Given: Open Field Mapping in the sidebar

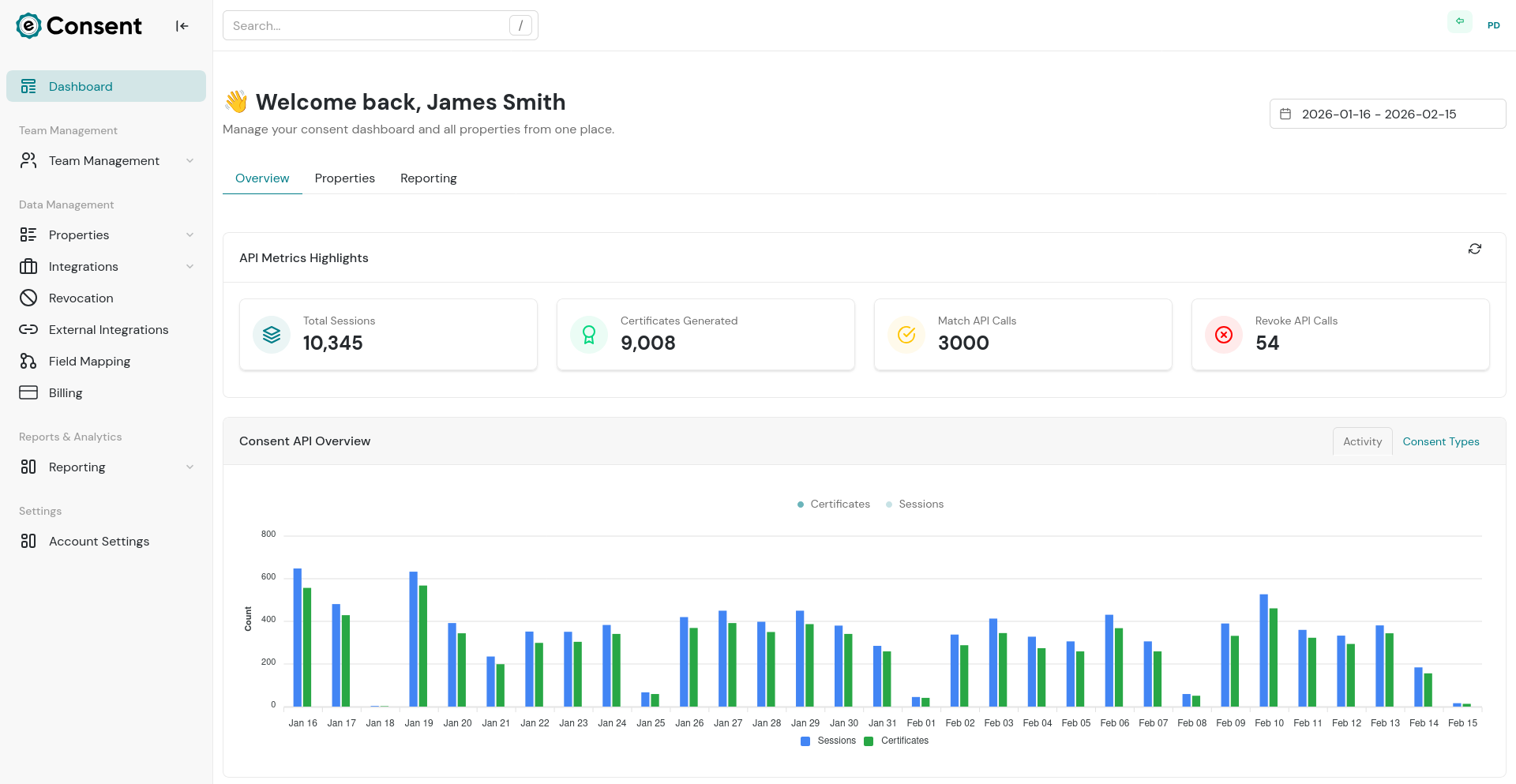Looking at the screenshot, I should [89, 361].
